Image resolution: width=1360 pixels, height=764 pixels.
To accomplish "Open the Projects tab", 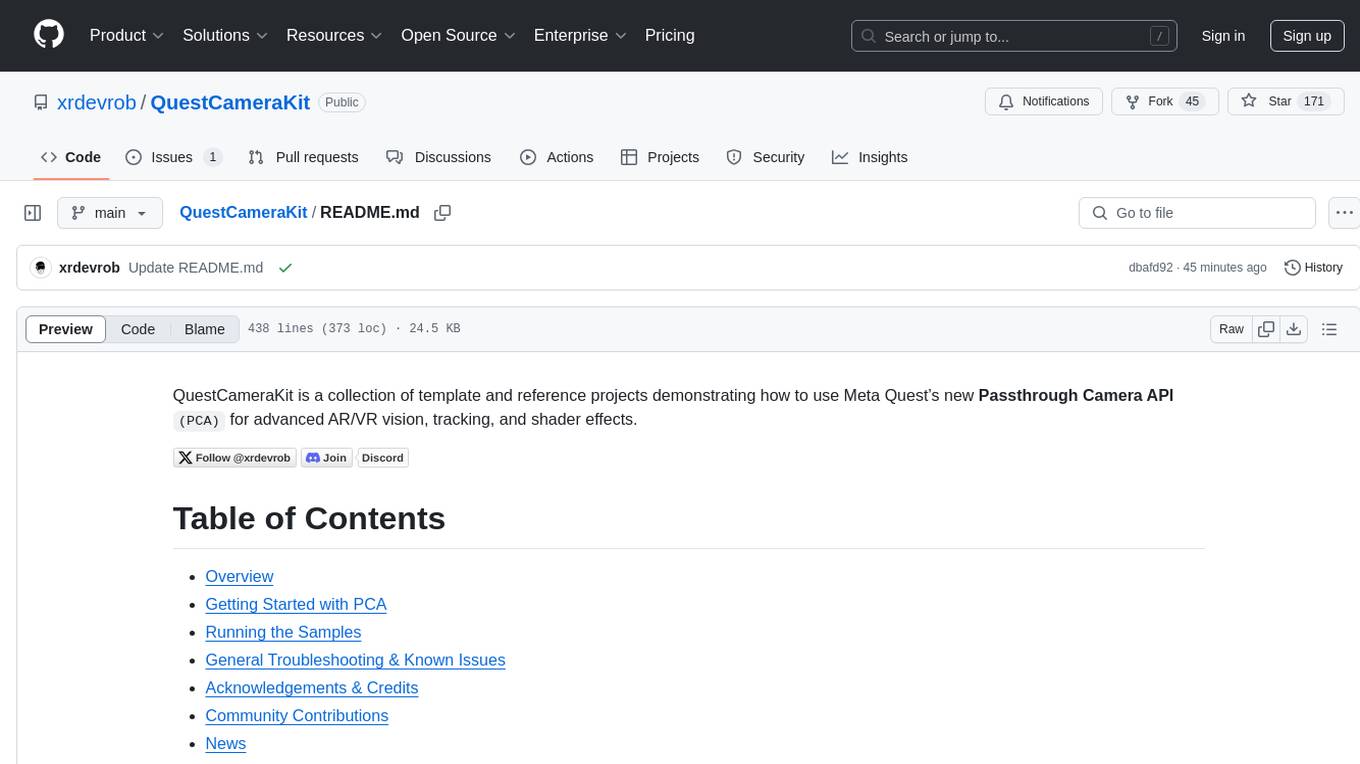I will [660, 157].
